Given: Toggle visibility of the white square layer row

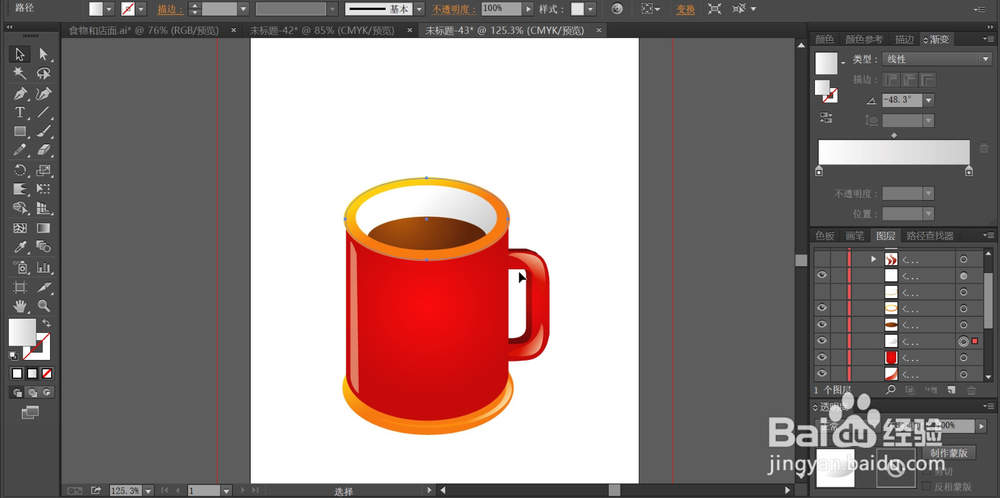Looking at the screenshot, I should pos(822,275).
